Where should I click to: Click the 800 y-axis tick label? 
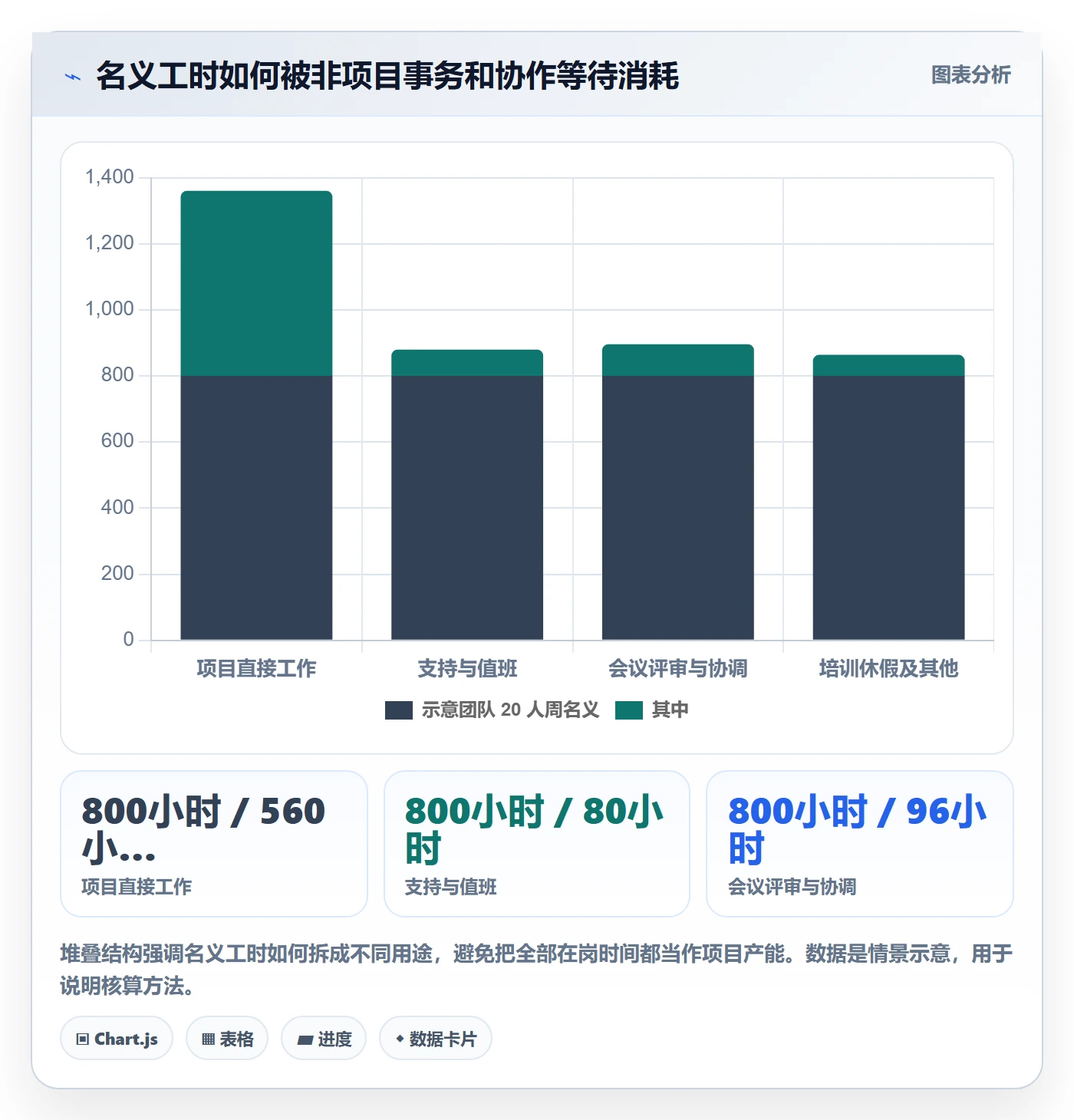(117, 375)
